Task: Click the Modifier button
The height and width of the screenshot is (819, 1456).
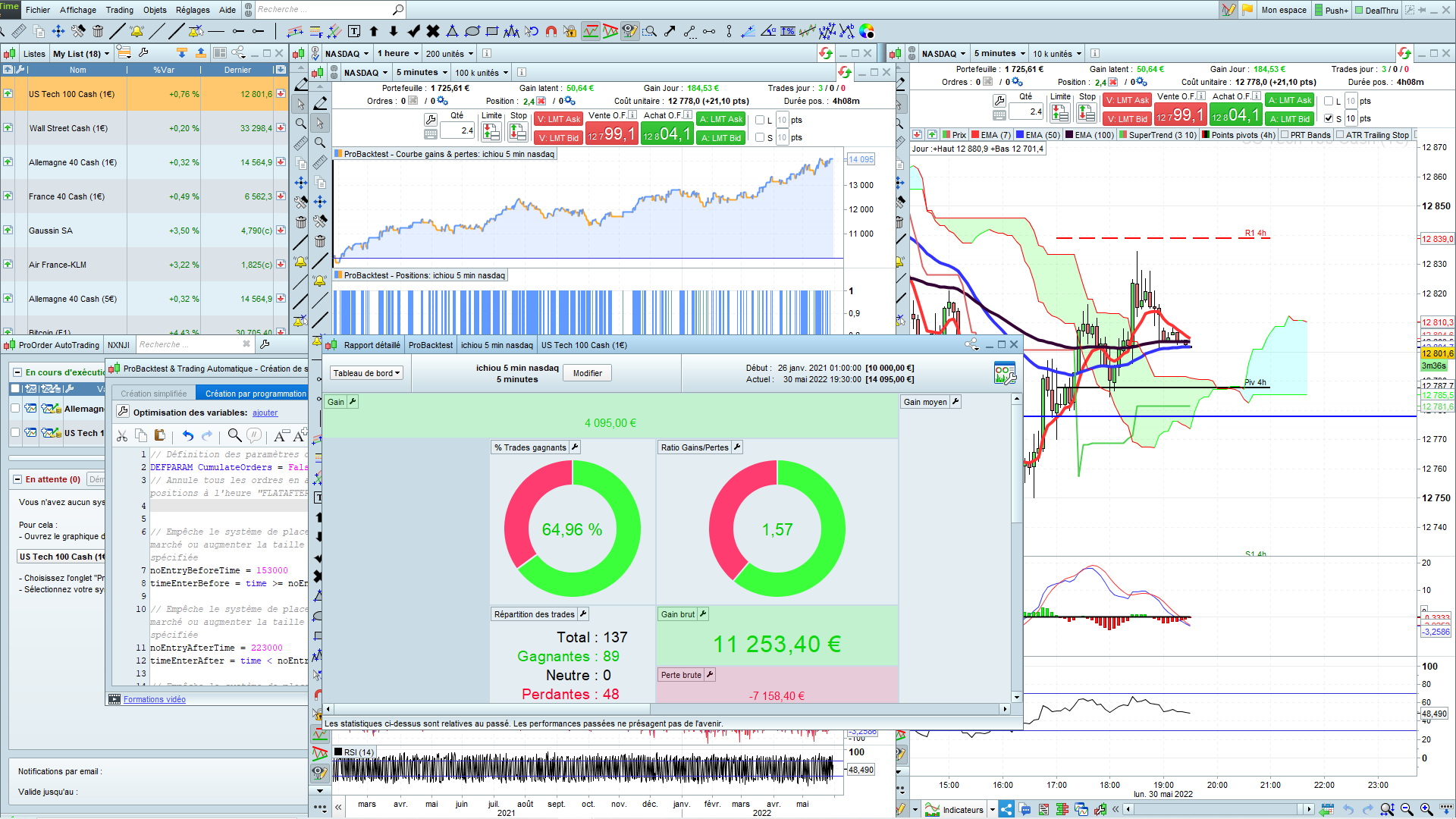Action: click(x=587, y=373)
